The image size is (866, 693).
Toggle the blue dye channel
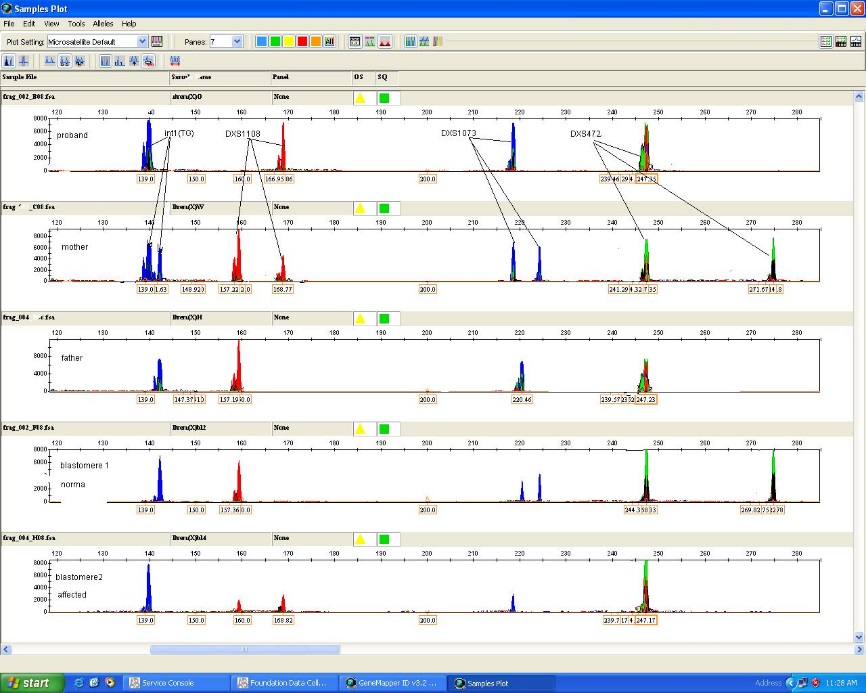tap(262, 42)
